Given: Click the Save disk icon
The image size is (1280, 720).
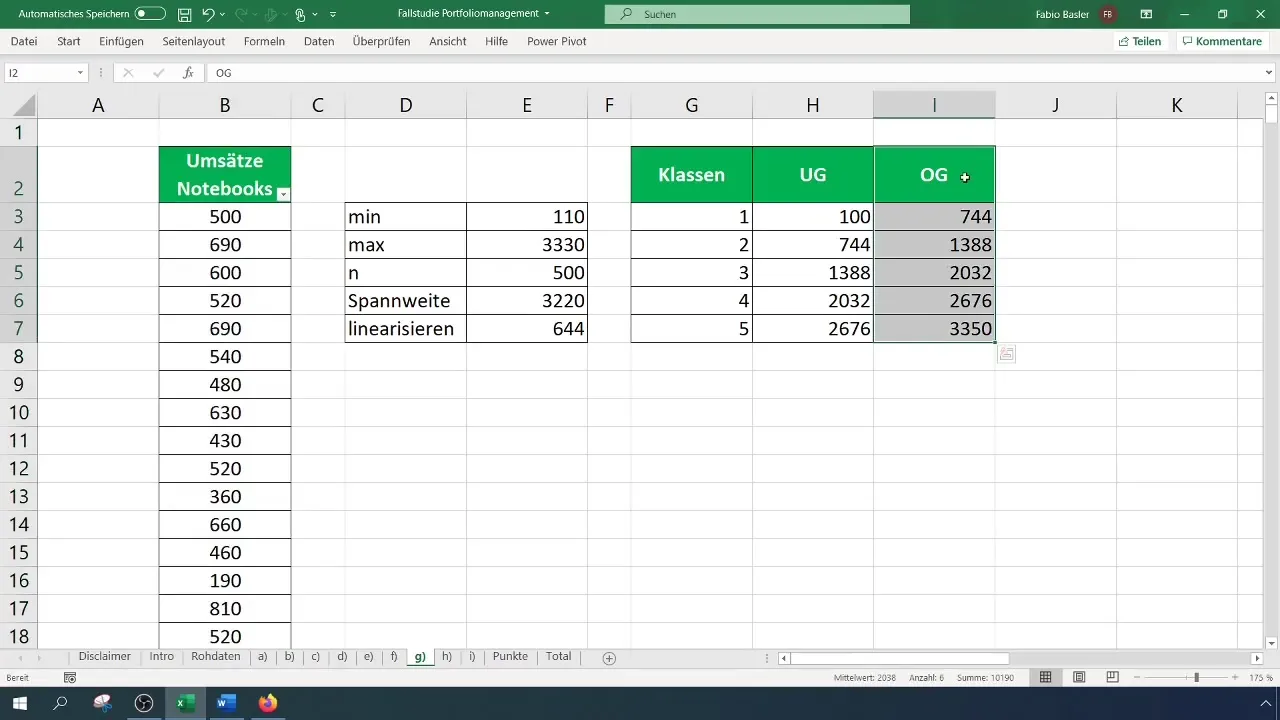Looking at the screenshot, I should point(184,14).
